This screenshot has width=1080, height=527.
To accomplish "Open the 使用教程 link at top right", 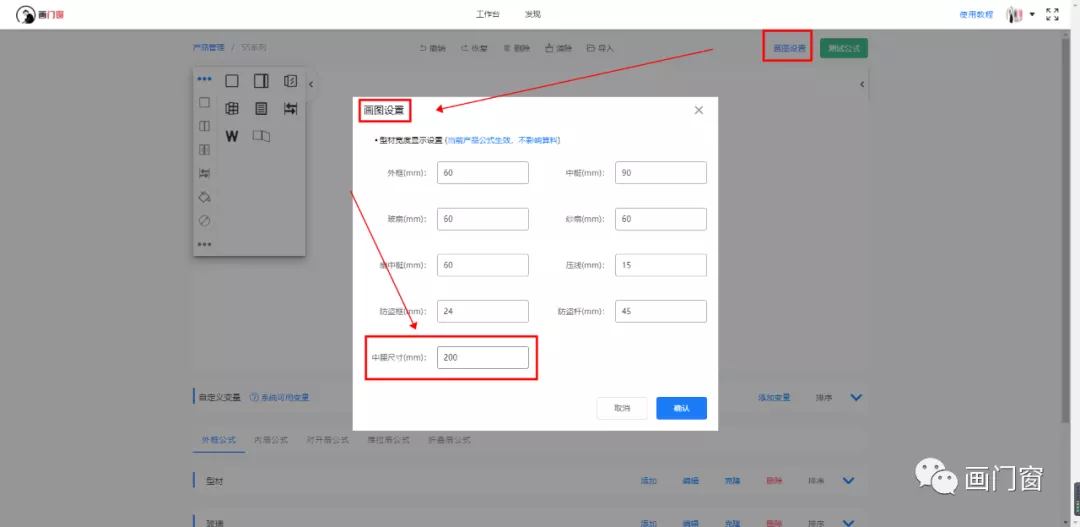I will (x=976, y=14).
